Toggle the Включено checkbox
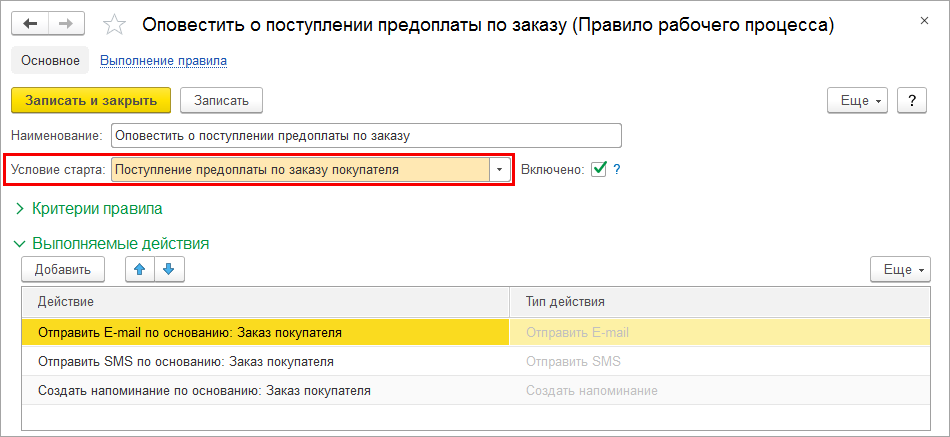Image resolution: width=950 pixels, height=437 pixels. pyautogui.click(x=599, y=169)
